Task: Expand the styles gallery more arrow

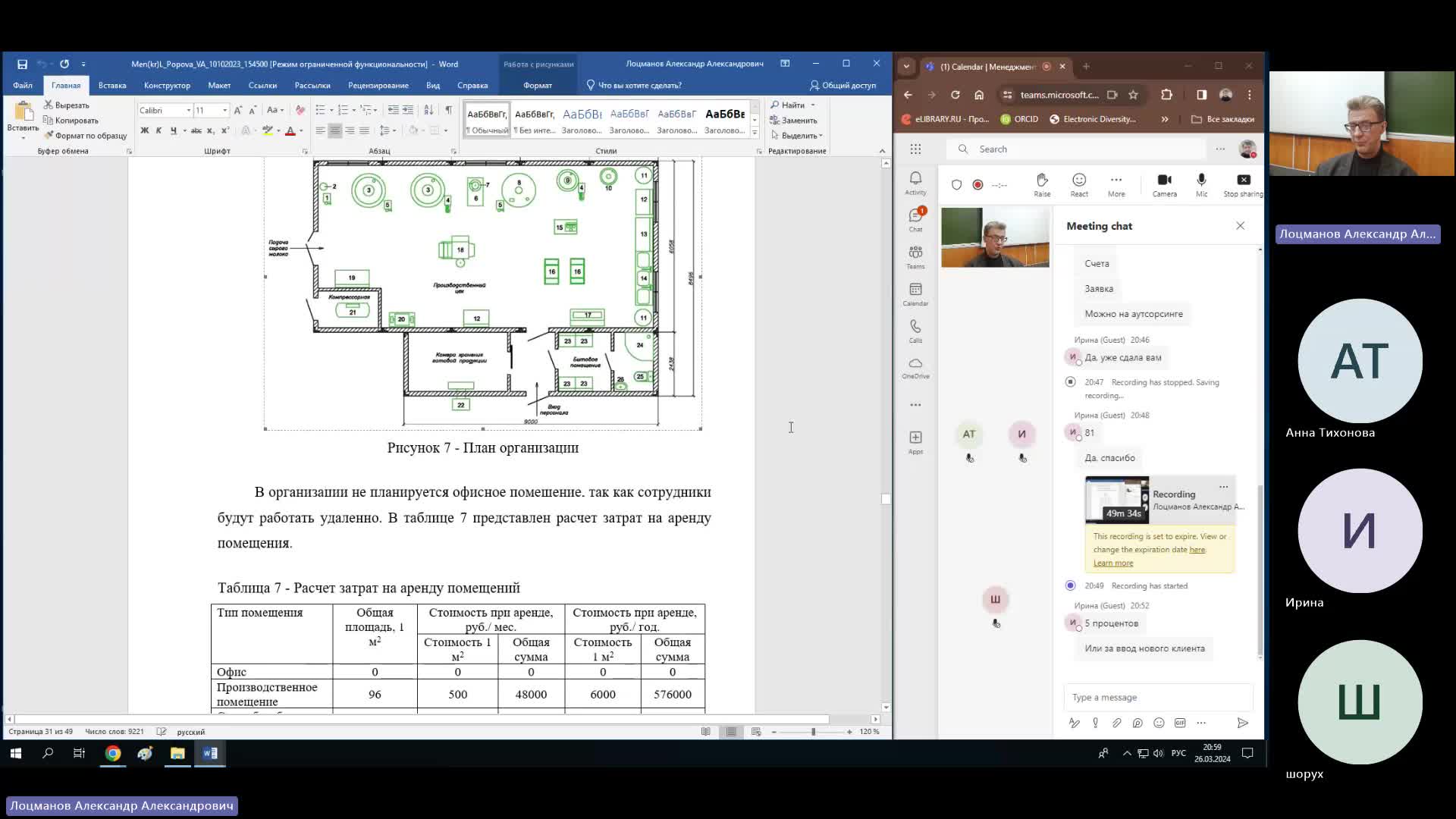Action: point(755,133)
